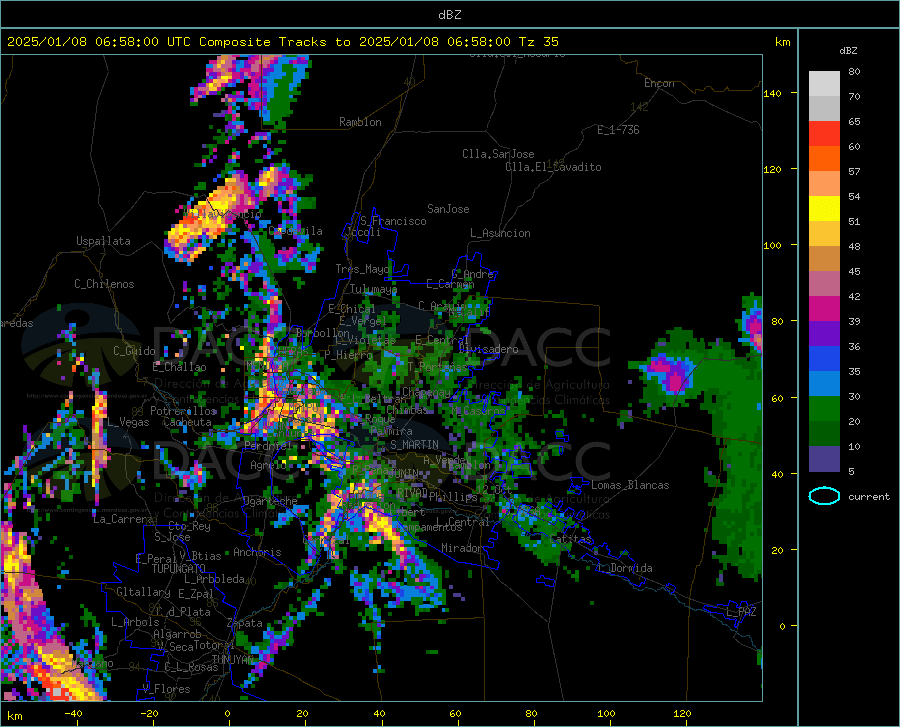Click the 60 dBZ orange legend swatch
The width and height of the screenshot is (900, 727).
[824, 159]
